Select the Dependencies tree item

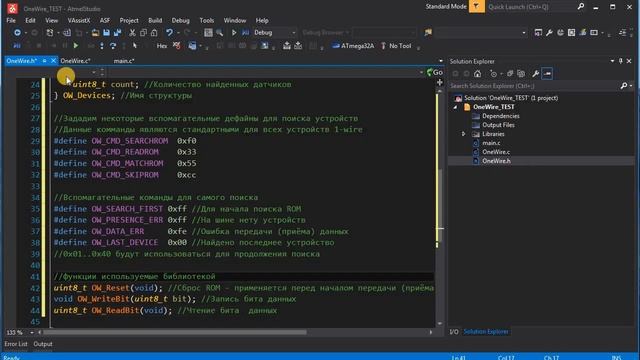[x=500, y=116]
